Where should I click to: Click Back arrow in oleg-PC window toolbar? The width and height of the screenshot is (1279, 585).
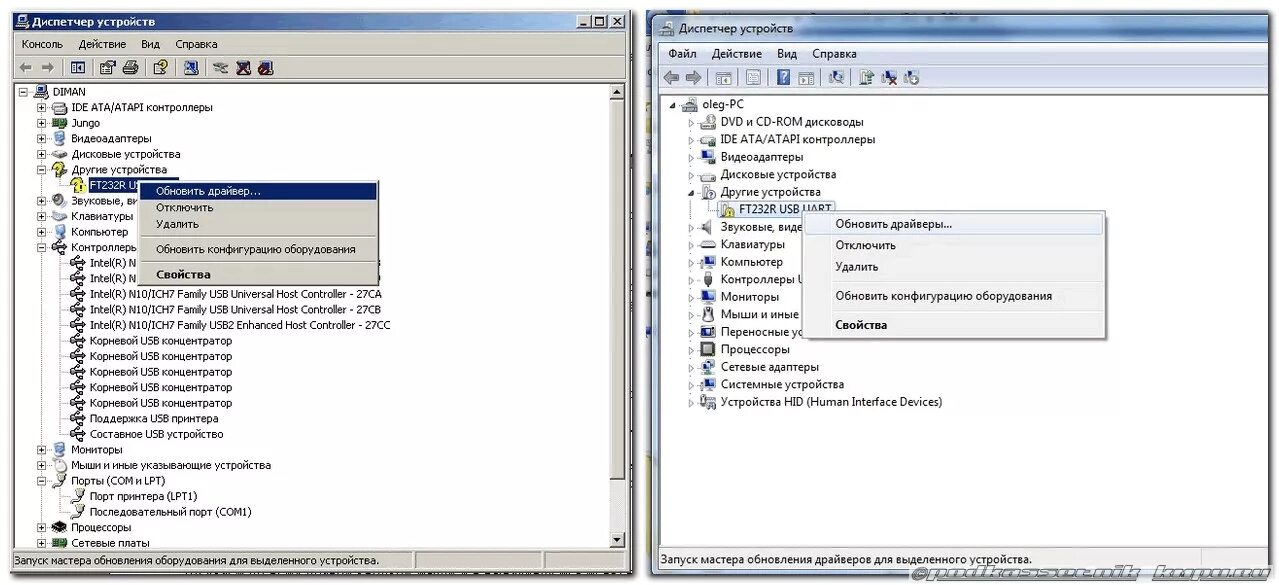pyautogui.click(x=671, y=77)
